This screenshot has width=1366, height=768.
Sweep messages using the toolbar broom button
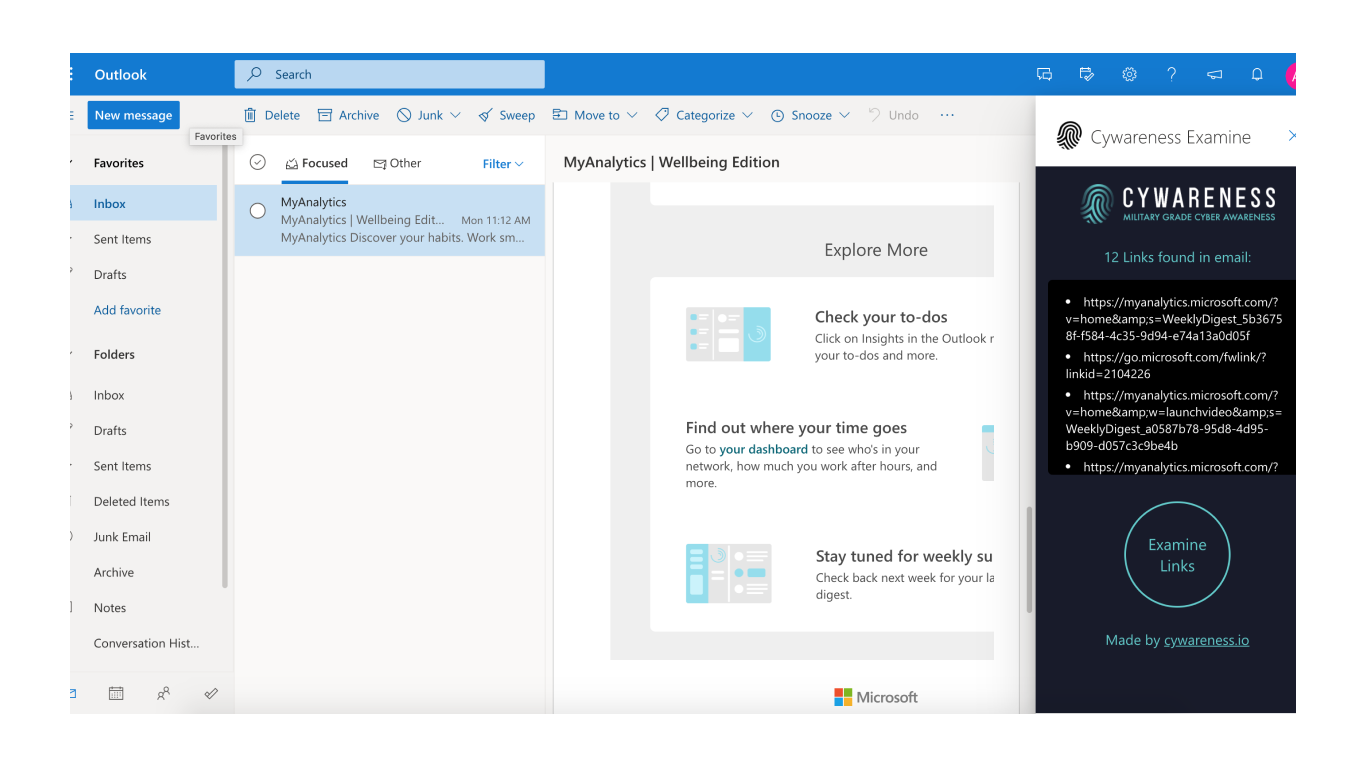pos(506,115)
